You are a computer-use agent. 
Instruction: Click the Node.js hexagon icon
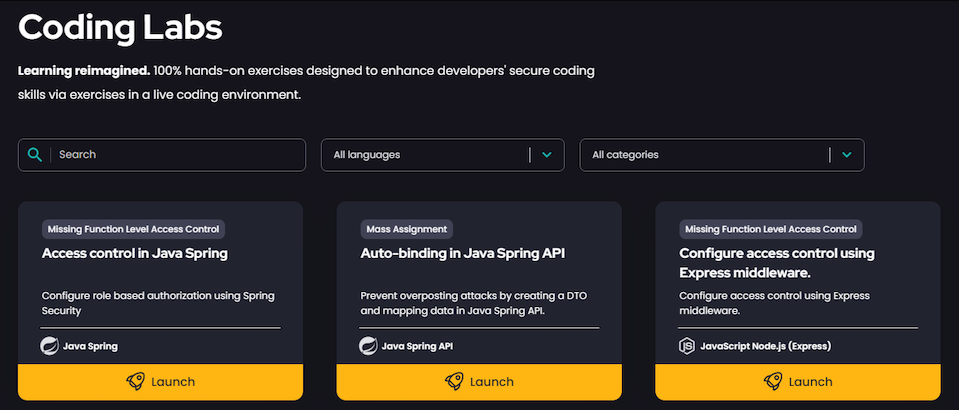pos(687,346)
